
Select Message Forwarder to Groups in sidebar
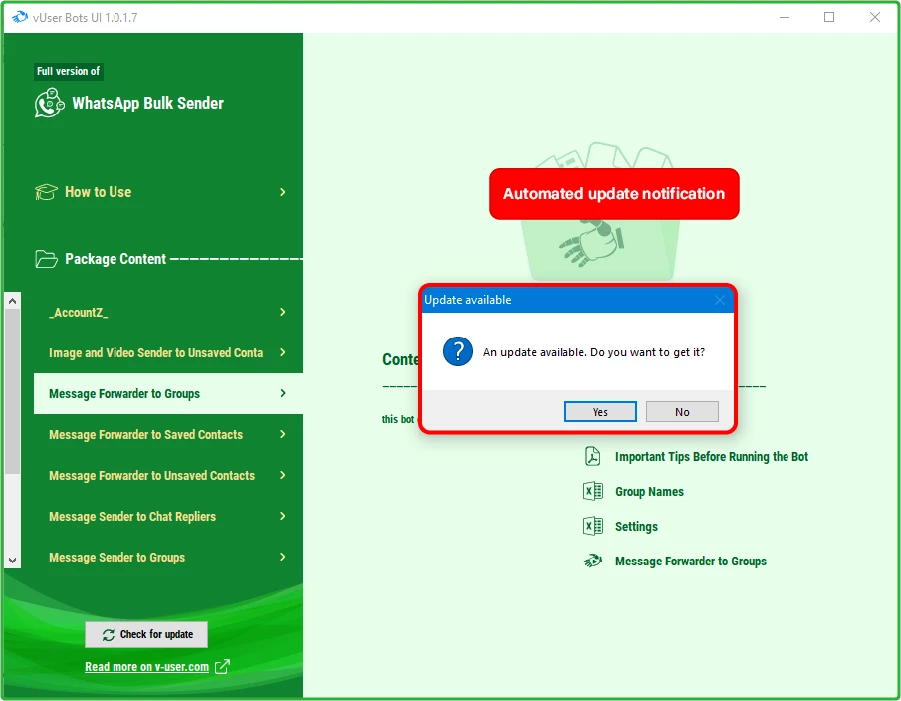[168, 394]
